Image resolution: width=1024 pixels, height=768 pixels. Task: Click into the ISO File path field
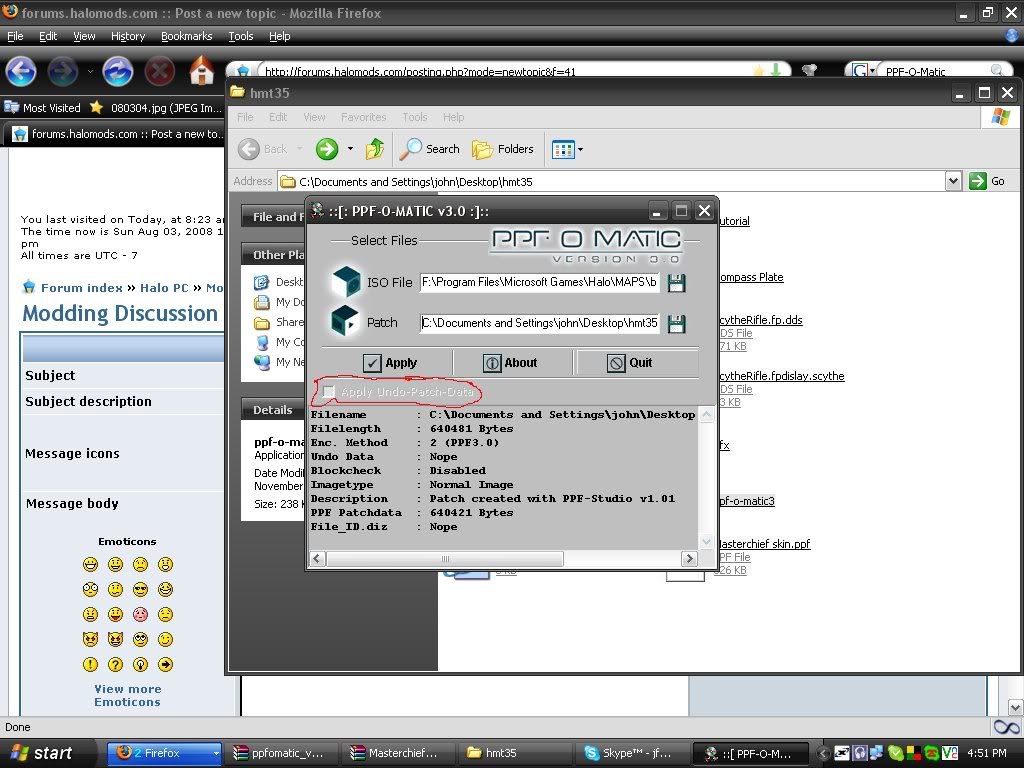(539, 282)
